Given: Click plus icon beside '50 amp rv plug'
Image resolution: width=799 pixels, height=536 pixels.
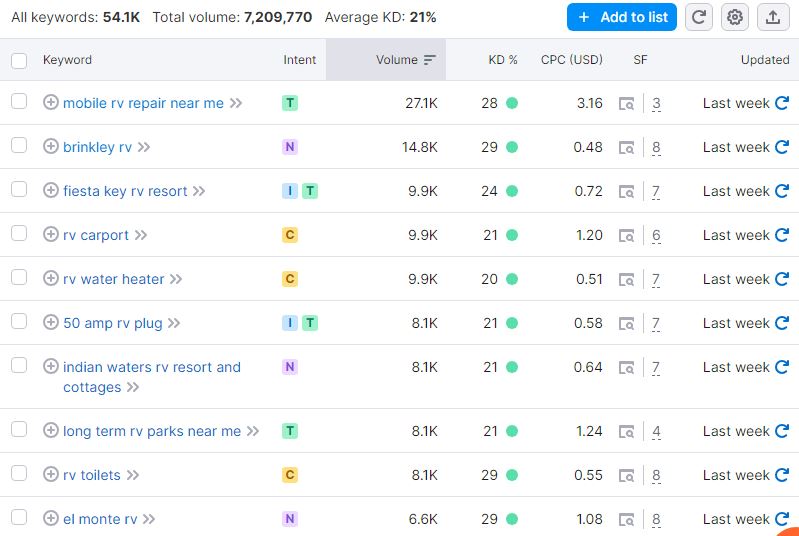Looking at the screenshot, I should tap(50, 323).
